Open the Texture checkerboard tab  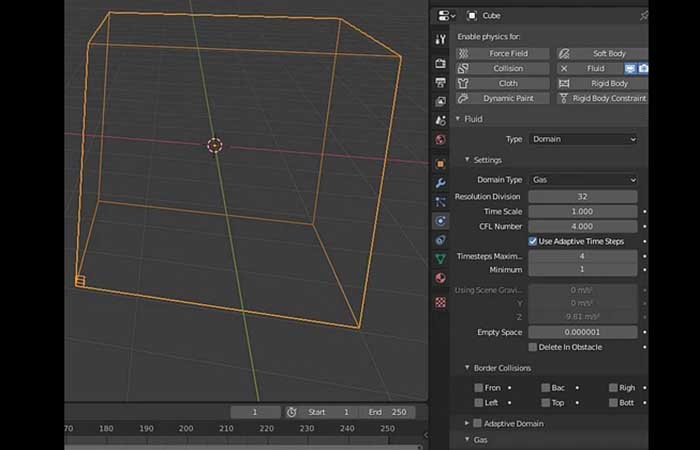[441, 303]
